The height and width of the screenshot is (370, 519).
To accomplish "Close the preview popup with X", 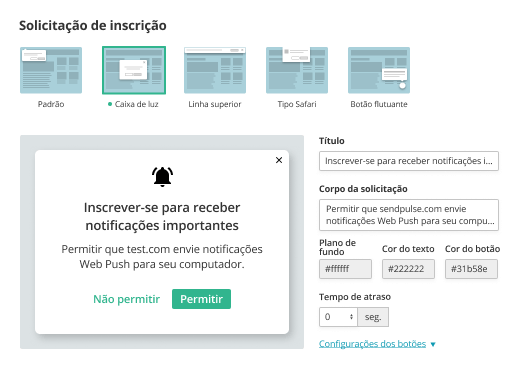I will pos(279,160).
